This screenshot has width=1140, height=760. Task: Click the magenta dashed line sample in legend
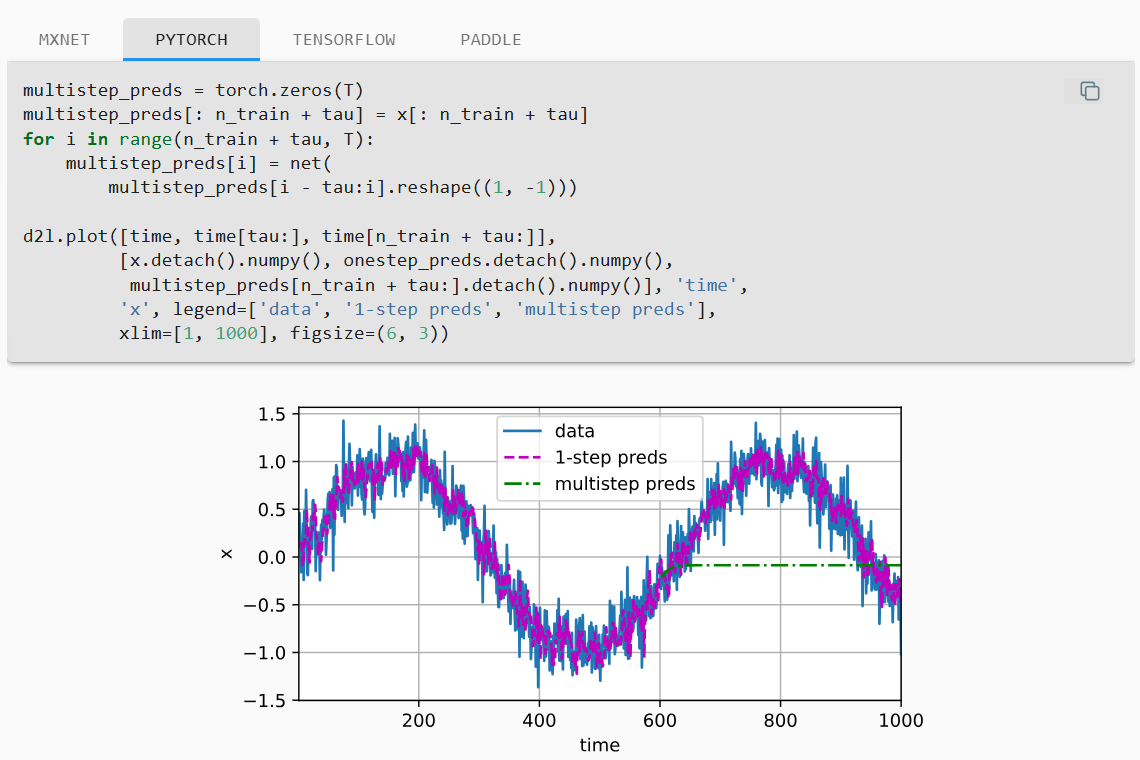(x=522, y=457)
